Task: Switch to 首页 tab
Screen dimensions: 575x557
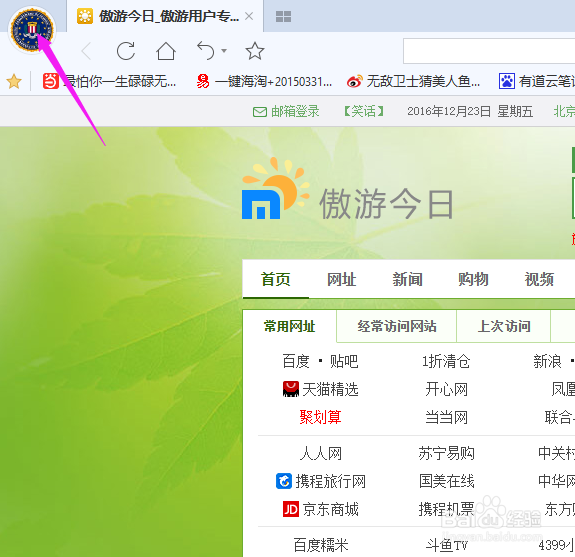Action: [x=275, y=279]
